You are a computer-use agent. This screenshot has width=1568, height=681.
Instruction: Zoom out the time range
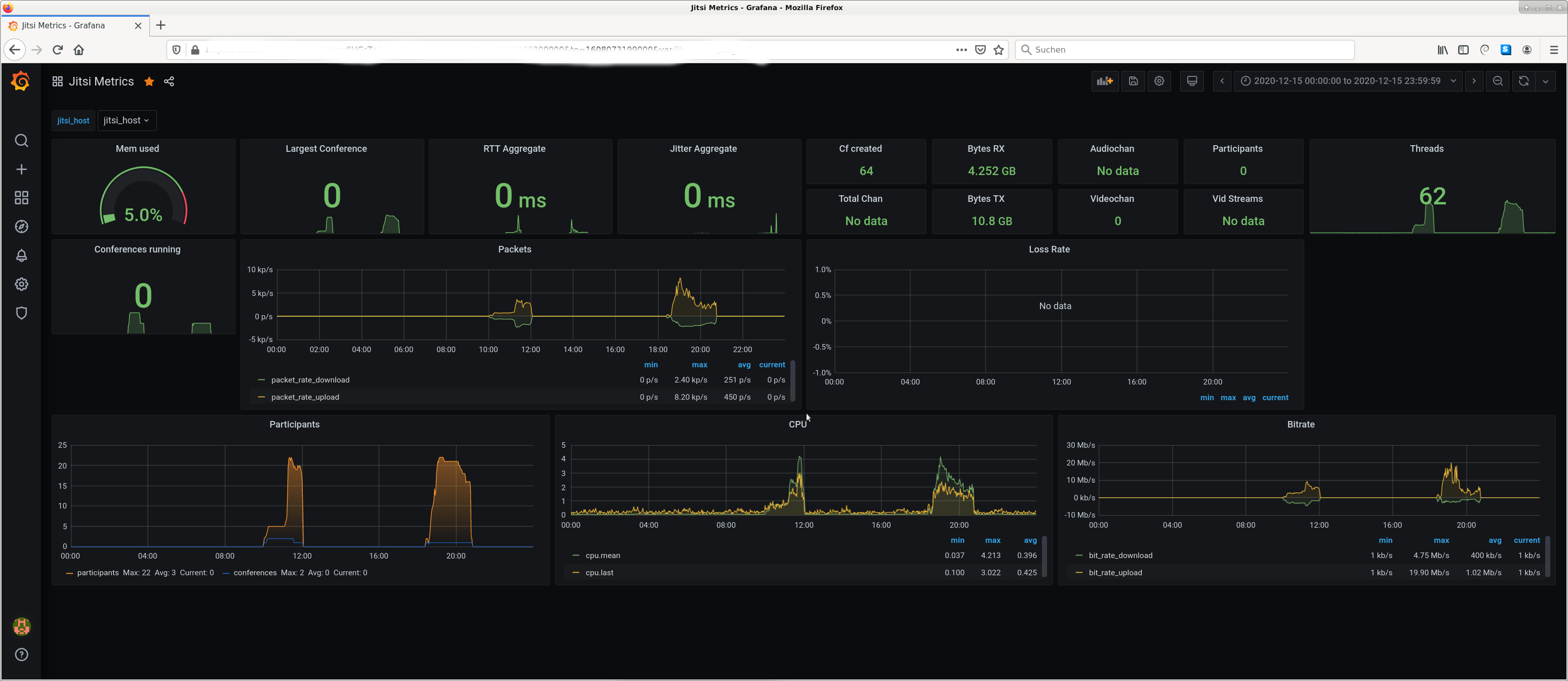pyautogui.click(x=1498, y=81)
